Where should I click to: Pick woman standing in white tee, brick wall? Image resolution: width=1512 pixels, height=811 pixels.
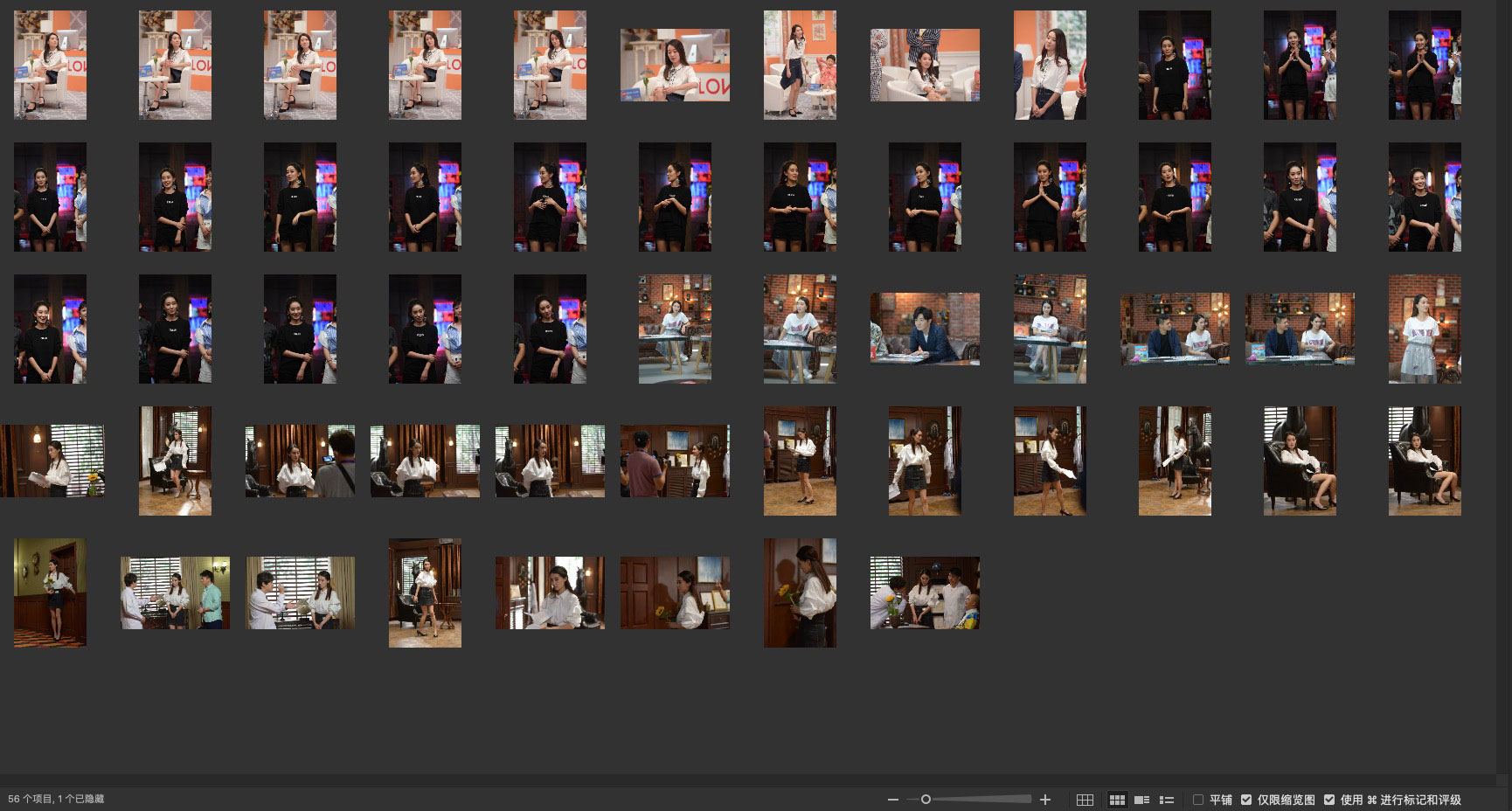1425,329
